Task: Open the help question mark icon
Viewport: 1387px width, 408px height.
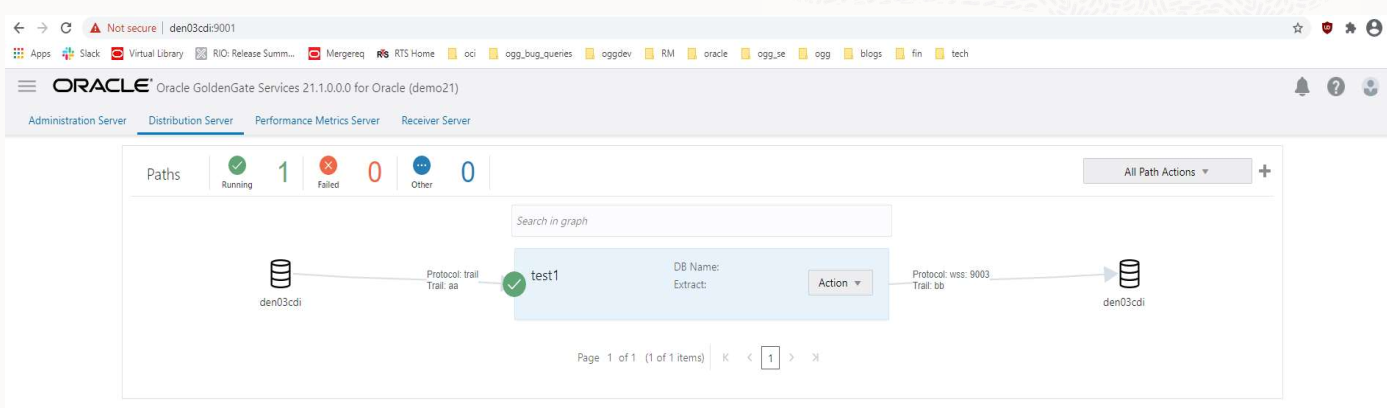Action: pyautogui.click(x=1336, y=87)
